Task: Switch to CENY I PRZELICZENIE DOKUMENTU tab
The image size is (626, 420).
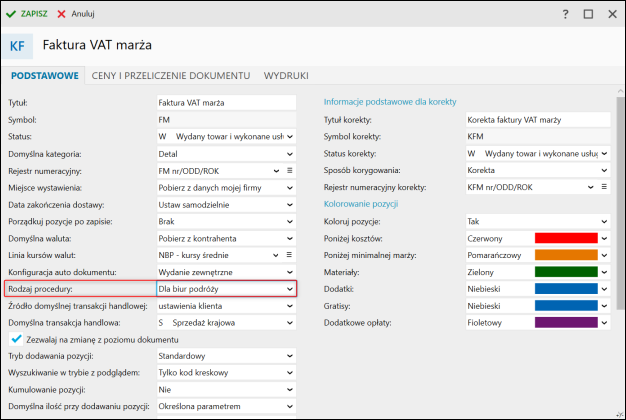Action: point(170,75)
